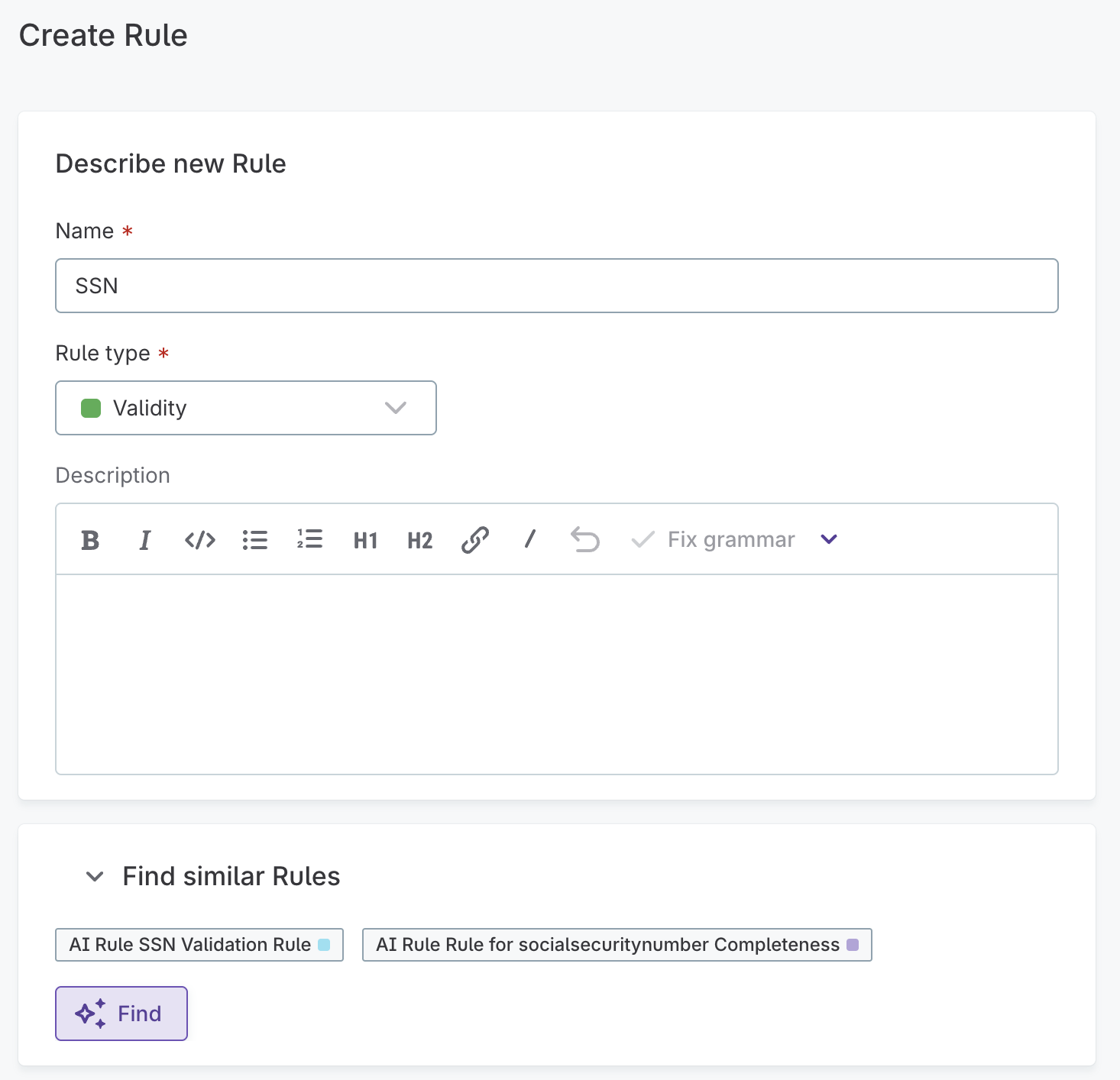
Task: Insert a hyperlink in the description
Action: click(474, 539)
